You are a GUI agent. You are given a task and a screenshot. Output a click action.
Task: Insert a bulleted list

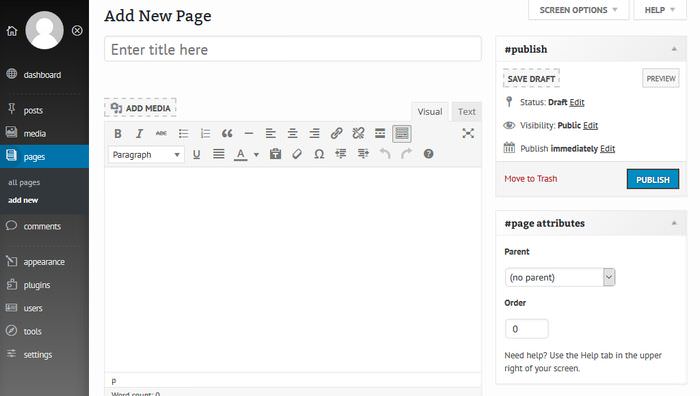tap(183, 133)
